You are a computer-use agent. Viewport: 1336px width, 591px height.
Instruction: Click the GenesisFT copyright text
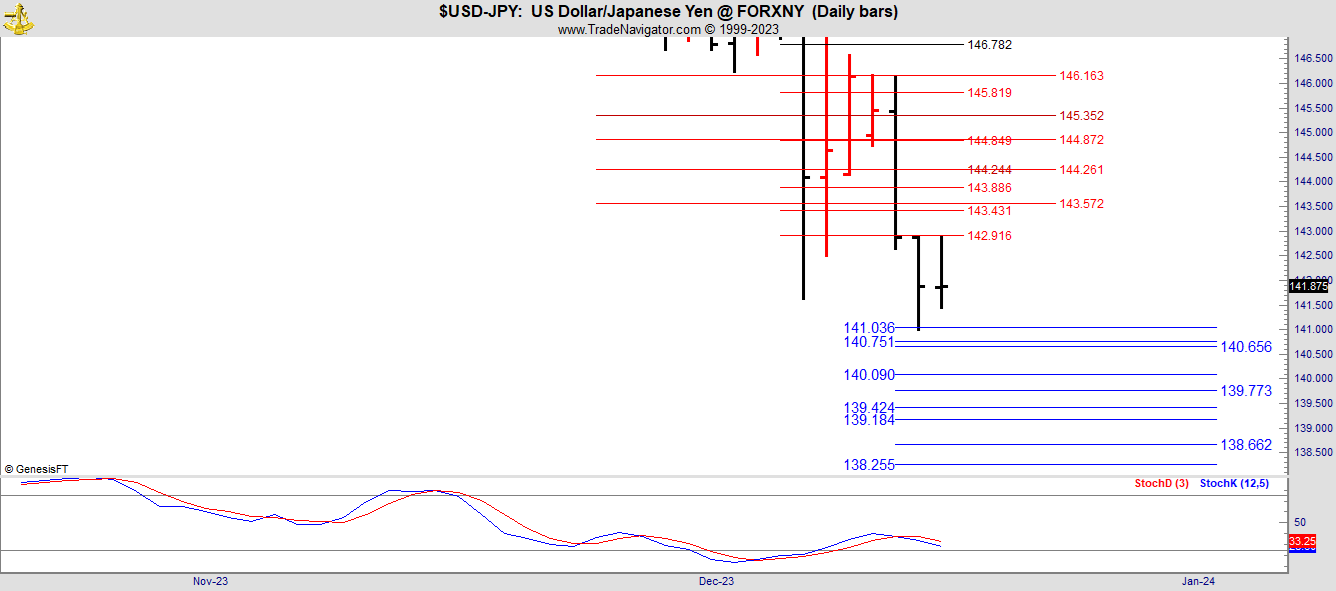(37, 469)
